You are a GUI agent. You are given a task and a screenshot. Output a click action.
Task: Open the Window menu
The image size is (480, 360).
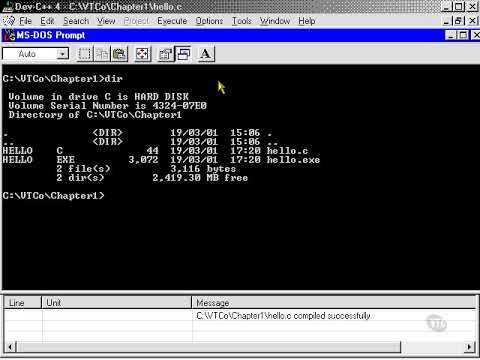click(275, 21)
